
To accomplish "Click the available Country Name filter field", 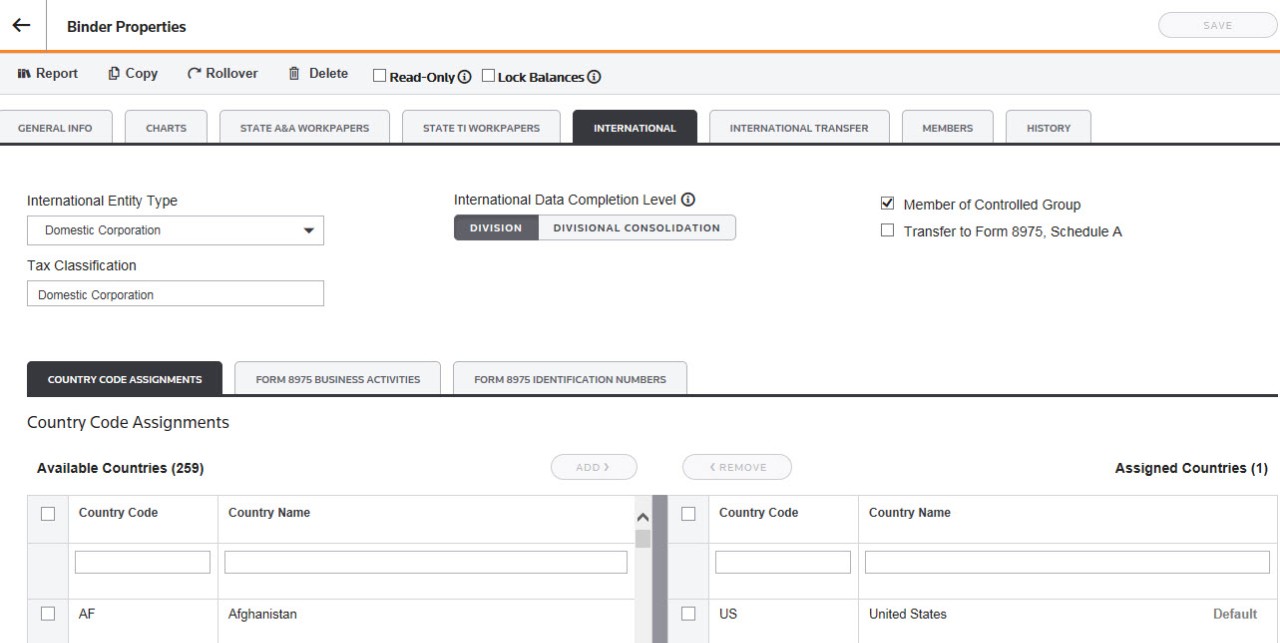I will (x=426, y=562).
